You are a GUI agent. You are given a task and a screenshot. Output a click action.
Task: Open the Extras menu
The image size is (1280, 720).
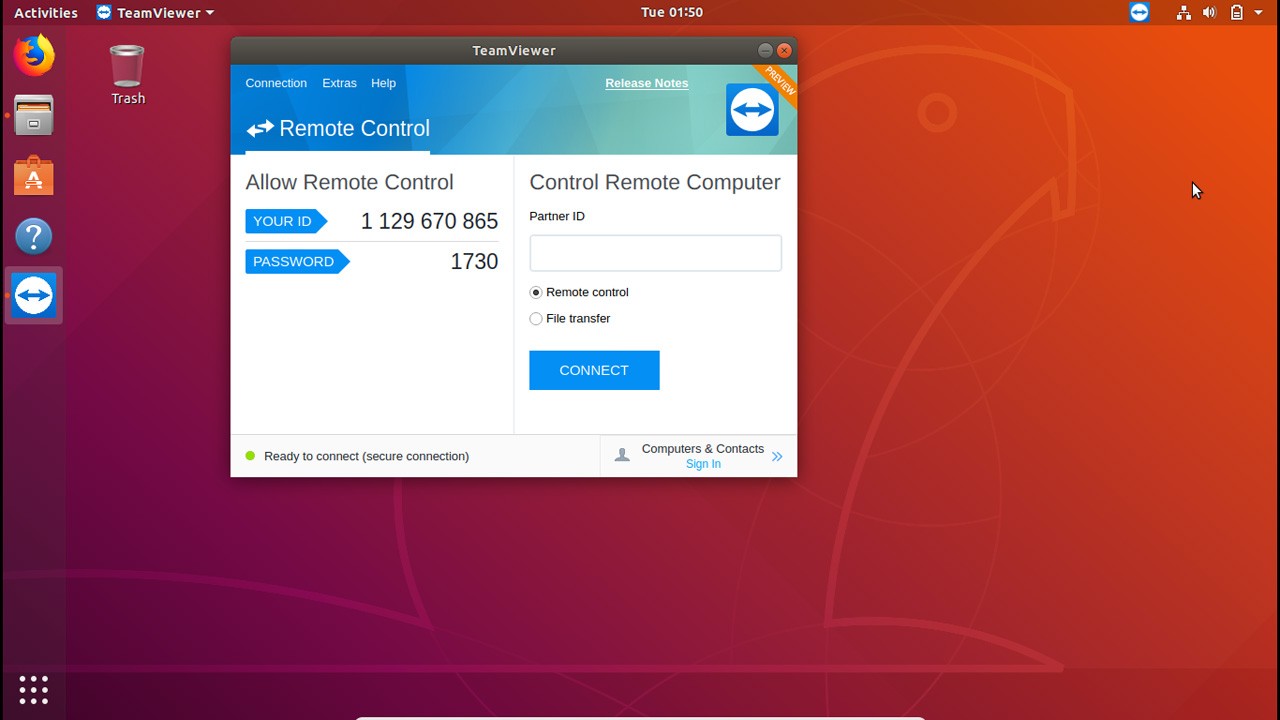(339, 83)
